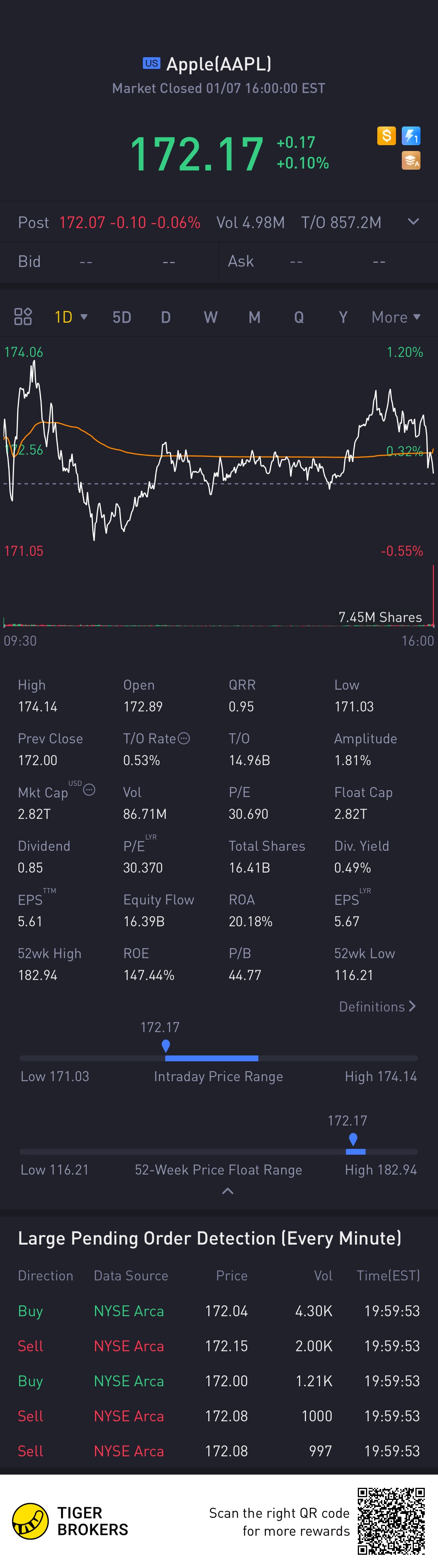This screenshot has width=438, height=1568.
Task: Collapse the stock details with up chevron
Action: point(228,1191)
